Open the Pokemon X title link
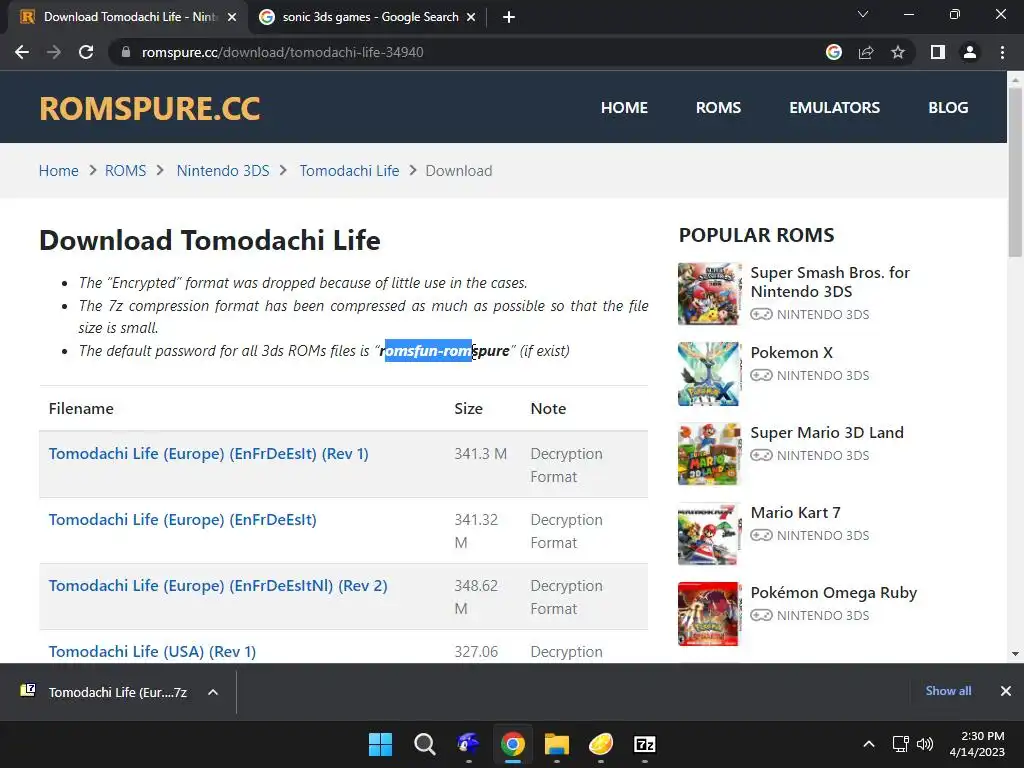The height and width of the screenshot is (768, 1024). pos(792,353)
